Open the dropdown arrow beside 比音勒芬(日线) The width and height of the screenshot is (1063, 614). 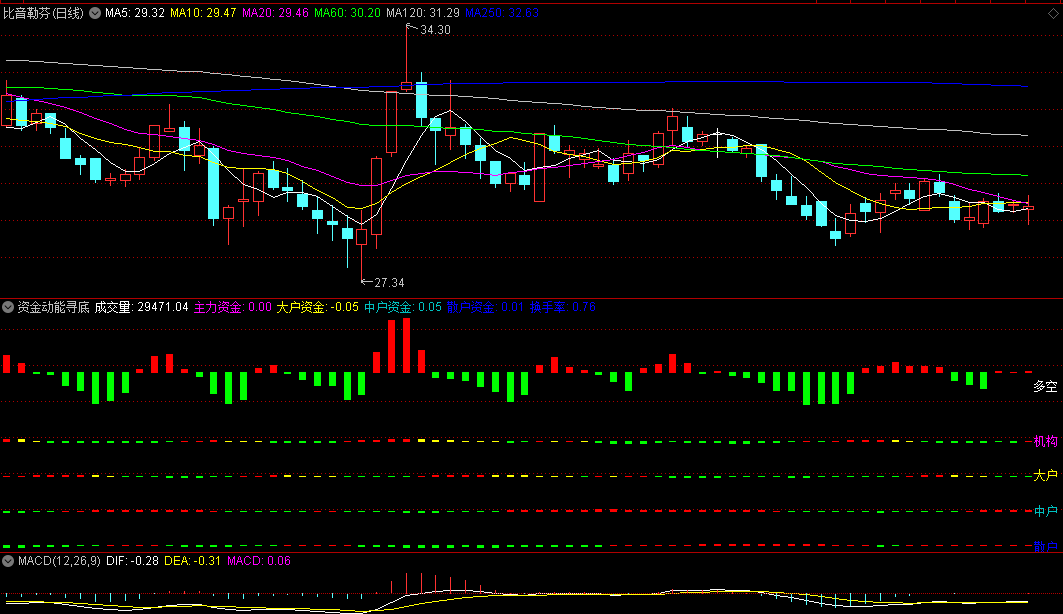[x=95, y=13]
